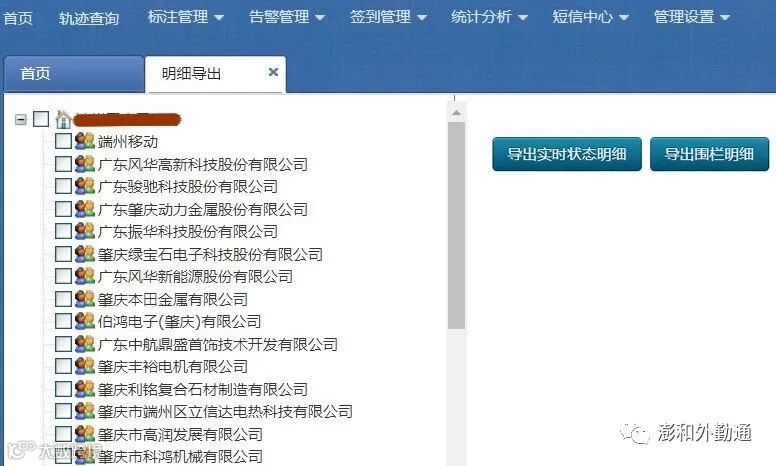
Task: Check the root node checkbox
Action: click(41, 119)
